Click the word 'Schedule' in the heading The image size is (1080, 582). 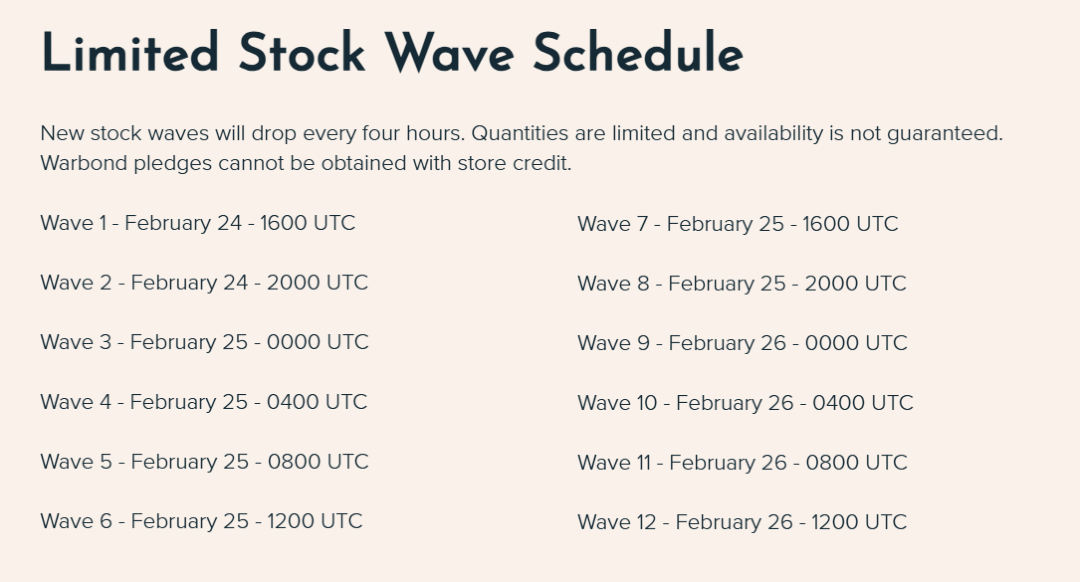tap(637, 52)
